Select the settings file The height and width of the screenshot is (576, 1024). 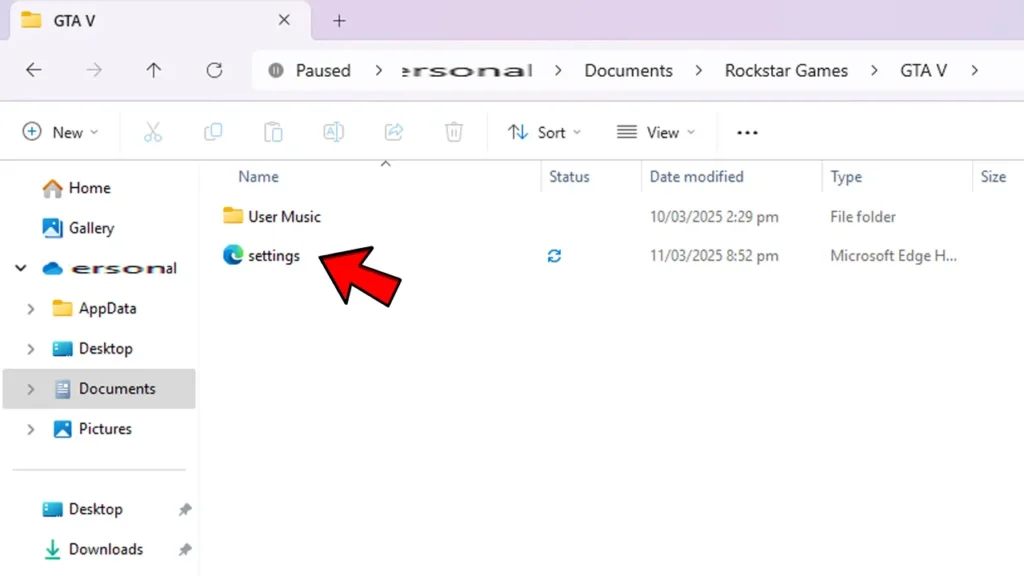click(x=273, y=256)
